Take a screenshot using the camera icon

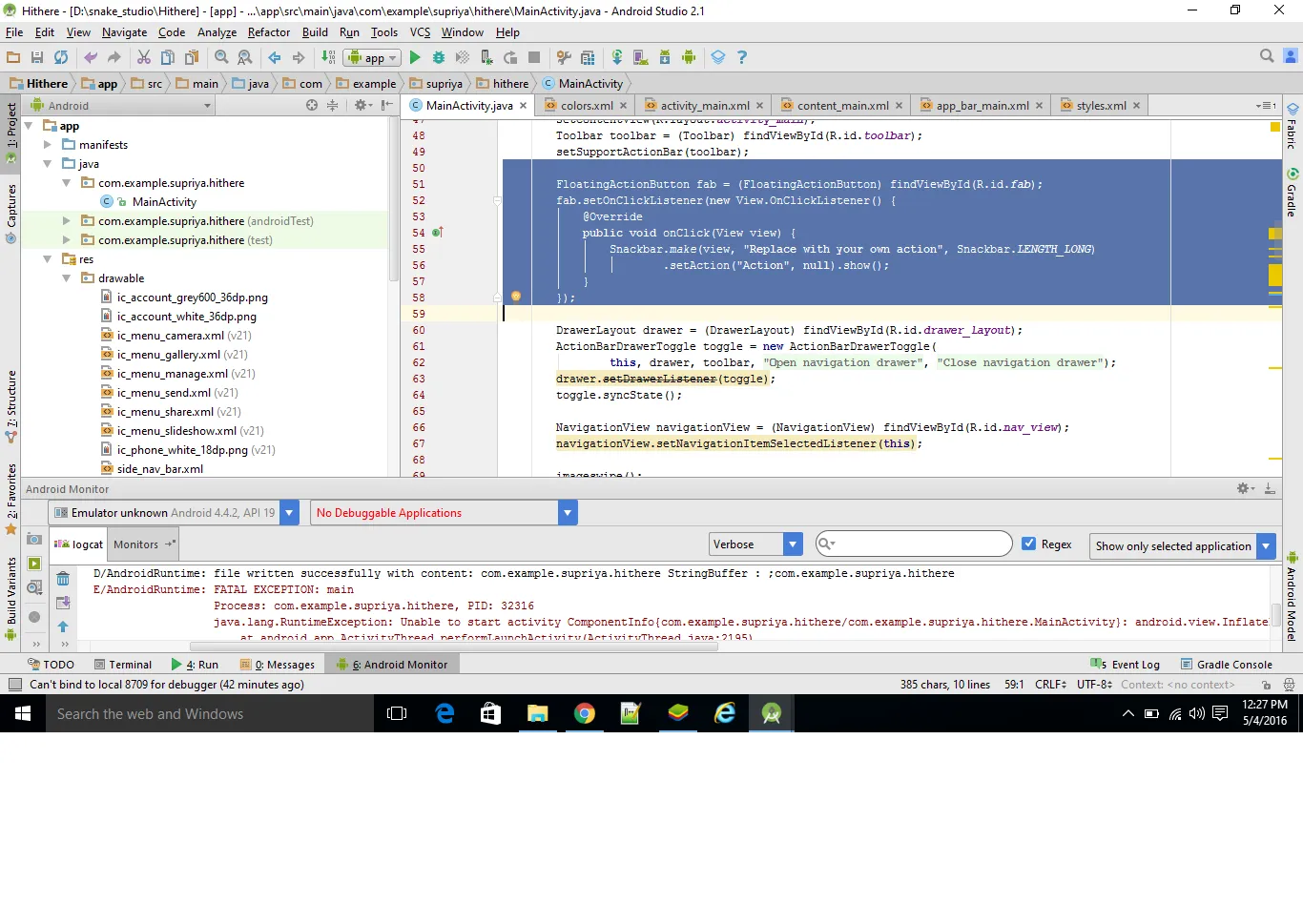click(34, 540)
